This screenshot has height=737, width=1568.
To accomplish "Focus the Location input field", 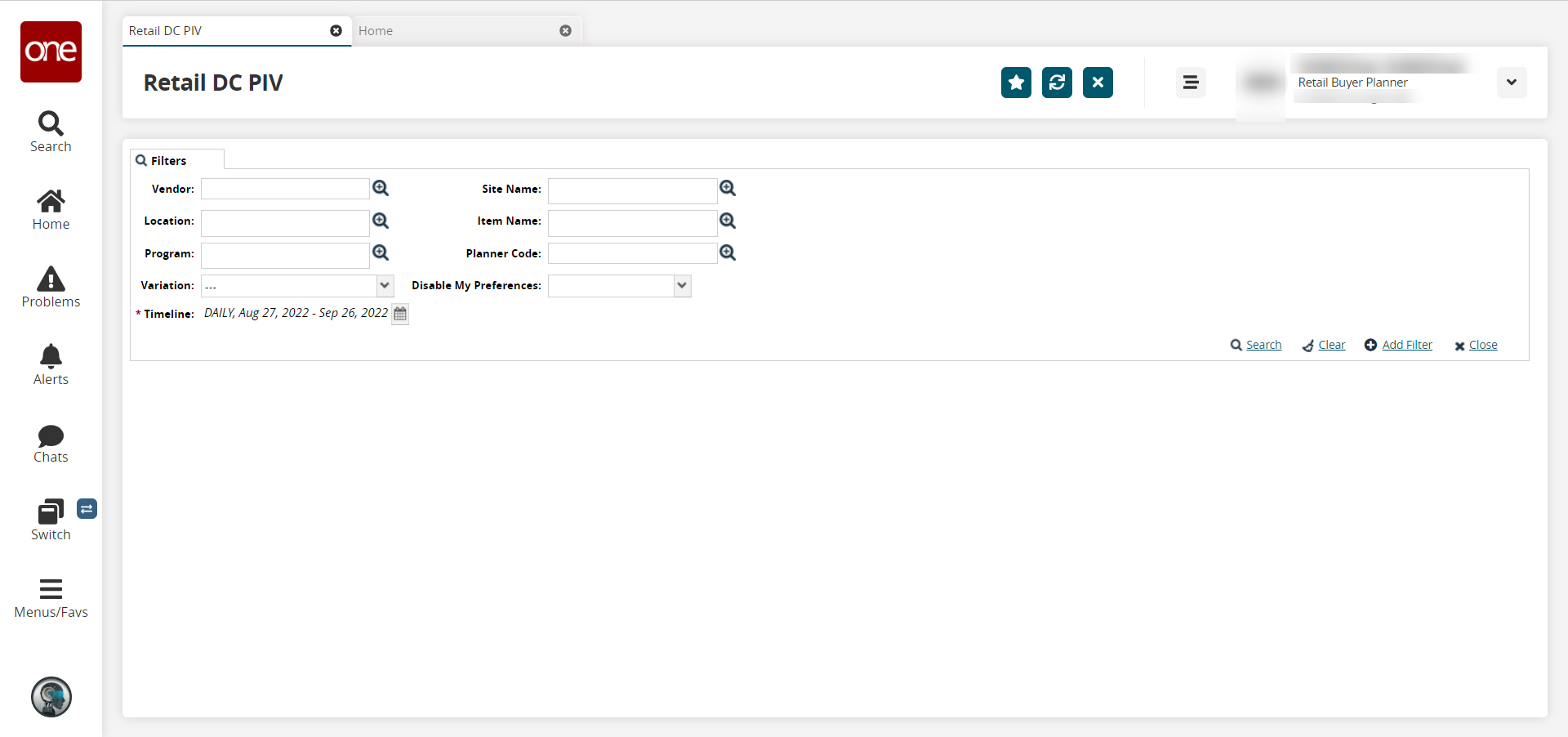I will (x=285, y=223).
